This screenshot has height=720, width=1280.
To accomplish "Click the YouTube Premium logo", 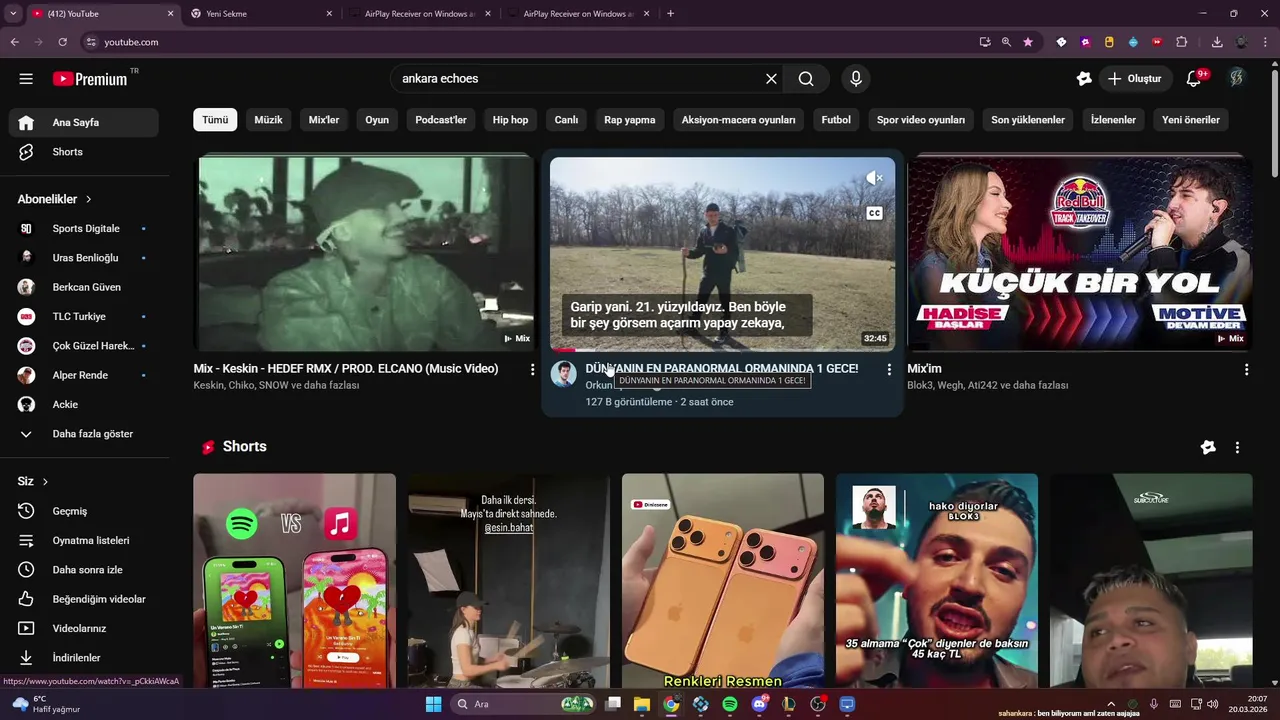I will (90, 79).
